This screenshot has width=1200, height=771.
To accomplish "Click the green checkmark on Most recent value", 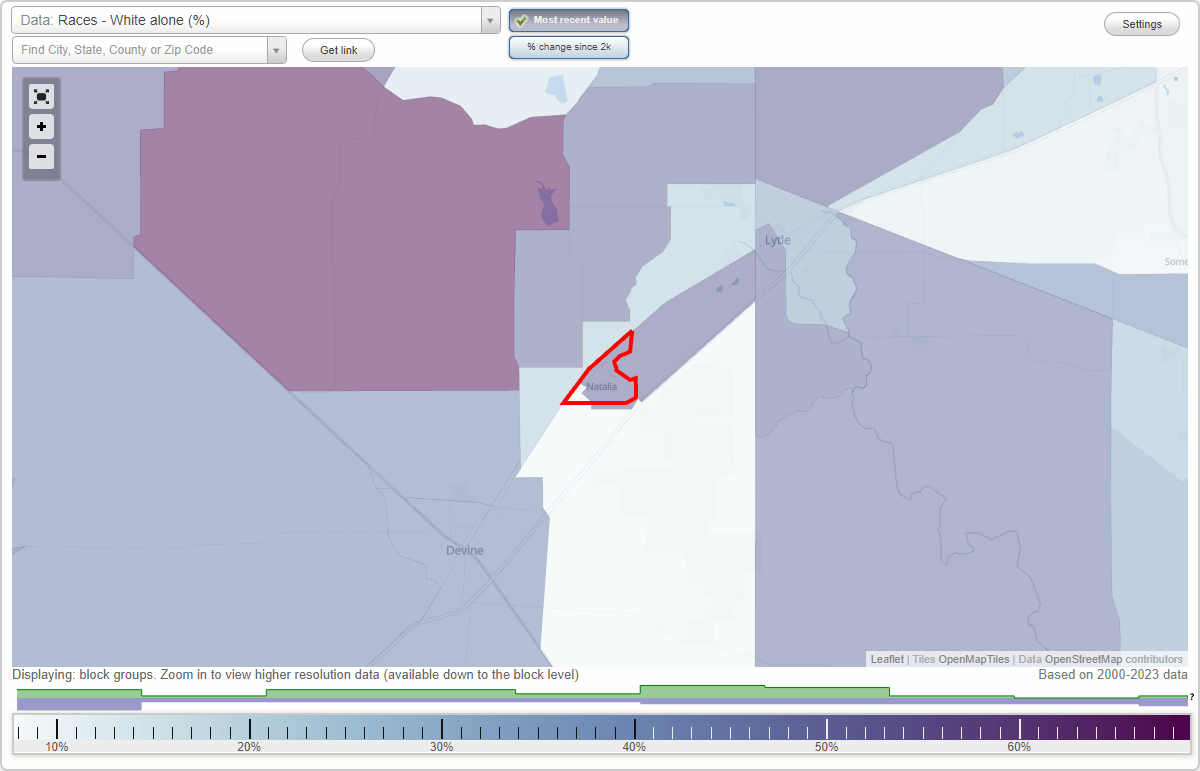I will click(x=522, y=20).
